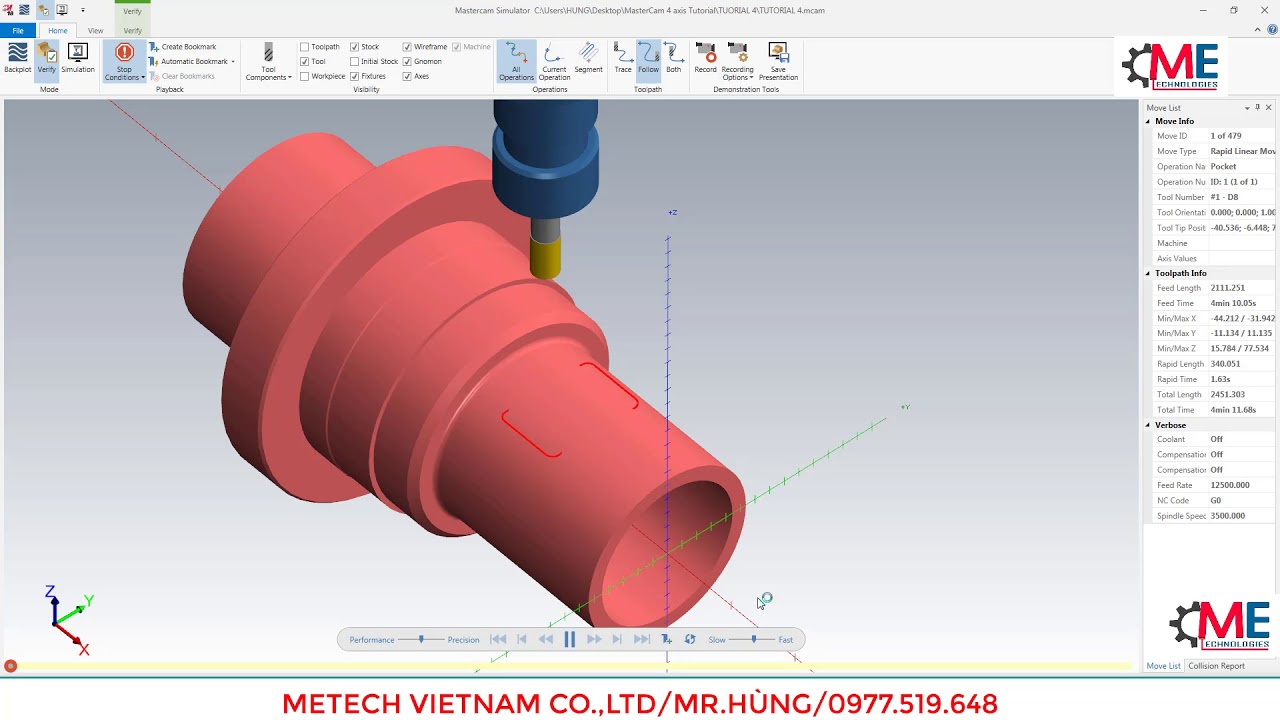Image resolution: width=1280 pixels, height=720 pixels.
Task: Adjust Performance-Precision slider handle
Action: (x=421, y=640)
